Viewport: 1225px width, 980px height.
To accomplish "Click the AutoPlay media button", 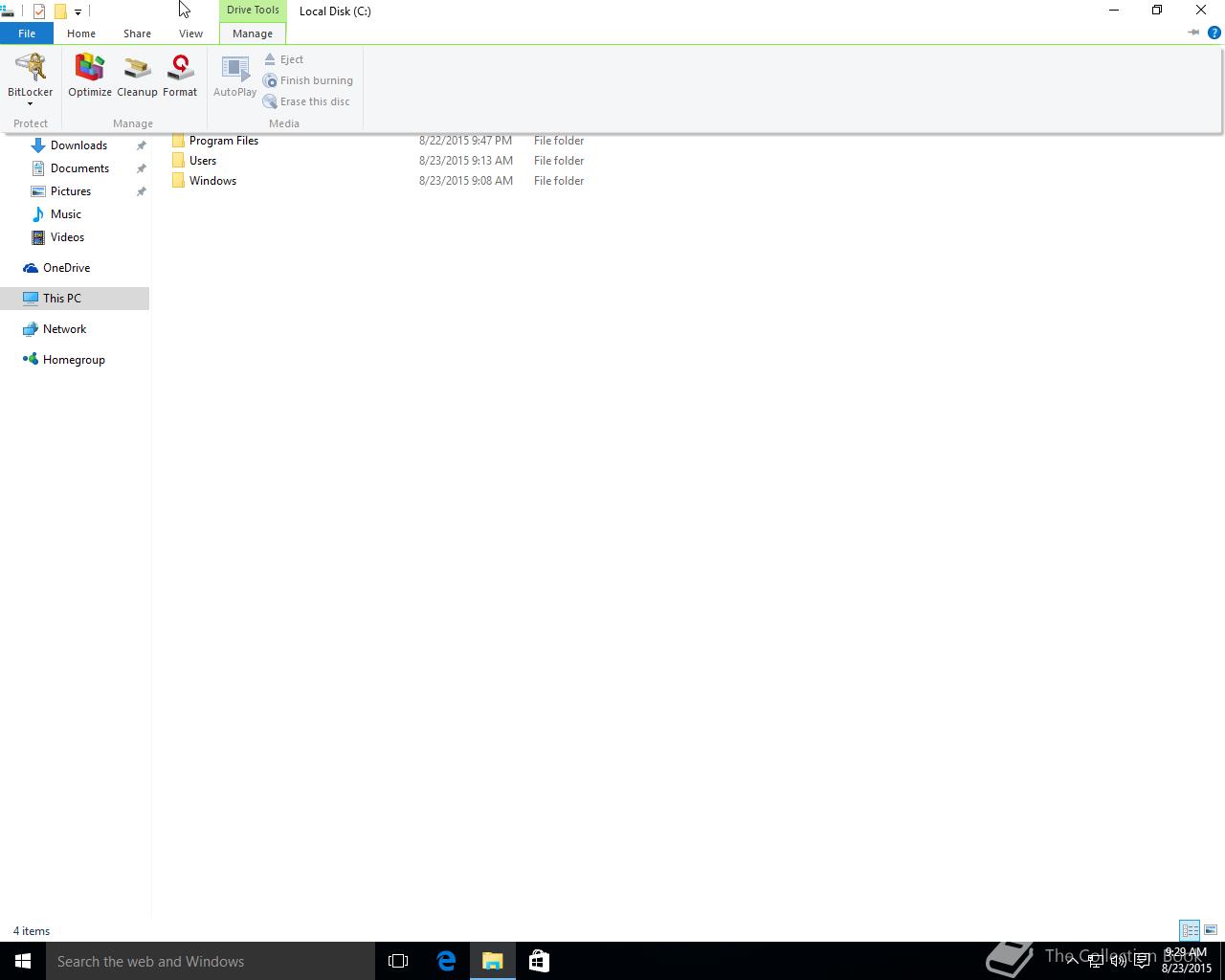I will [x=234, y=76].
